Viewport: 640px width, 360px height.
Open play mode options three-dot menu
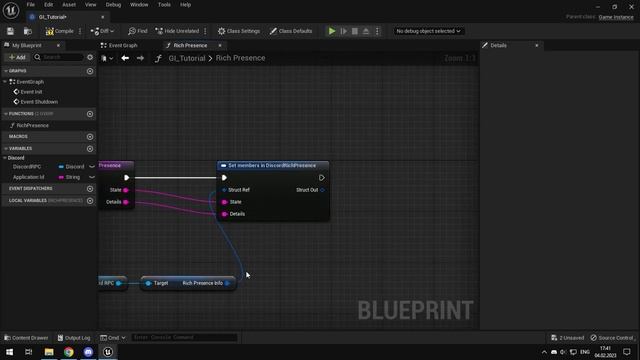377,31
